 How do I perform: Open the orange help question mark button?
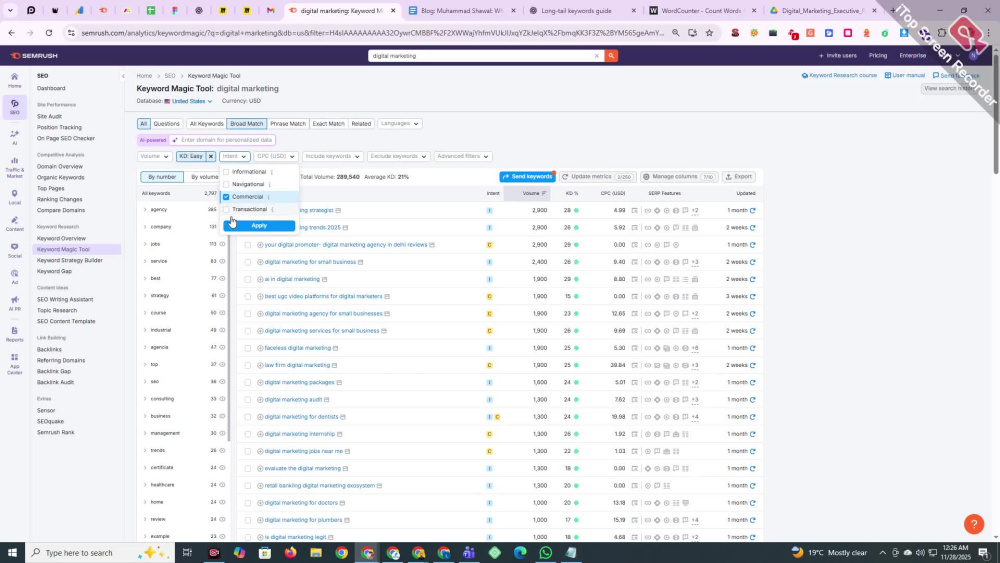pos(974,524)
